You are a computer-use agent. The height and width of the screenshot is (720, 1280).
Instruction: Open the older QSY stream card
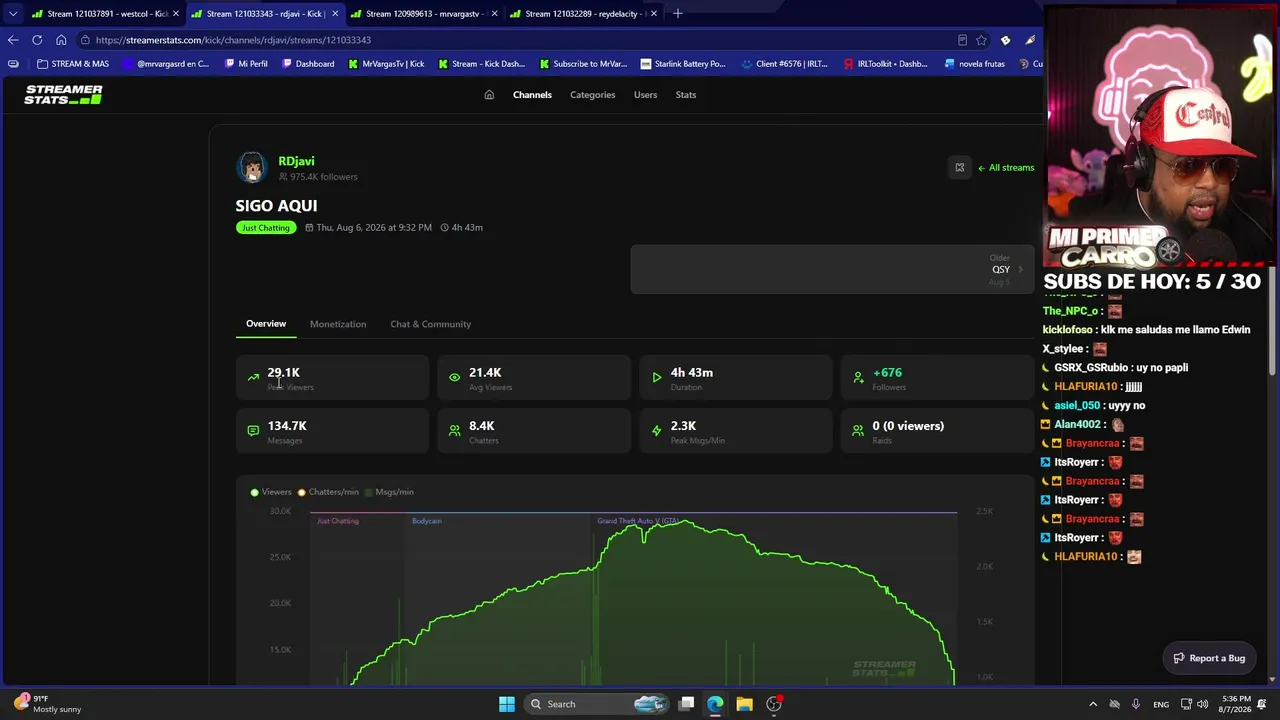832,270
